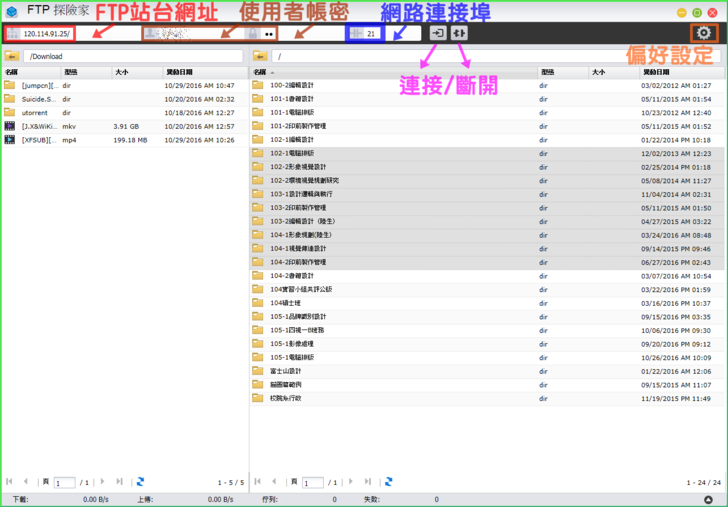Go up a folder in the local pane
The image size is (728, 507).
[12, 57]
